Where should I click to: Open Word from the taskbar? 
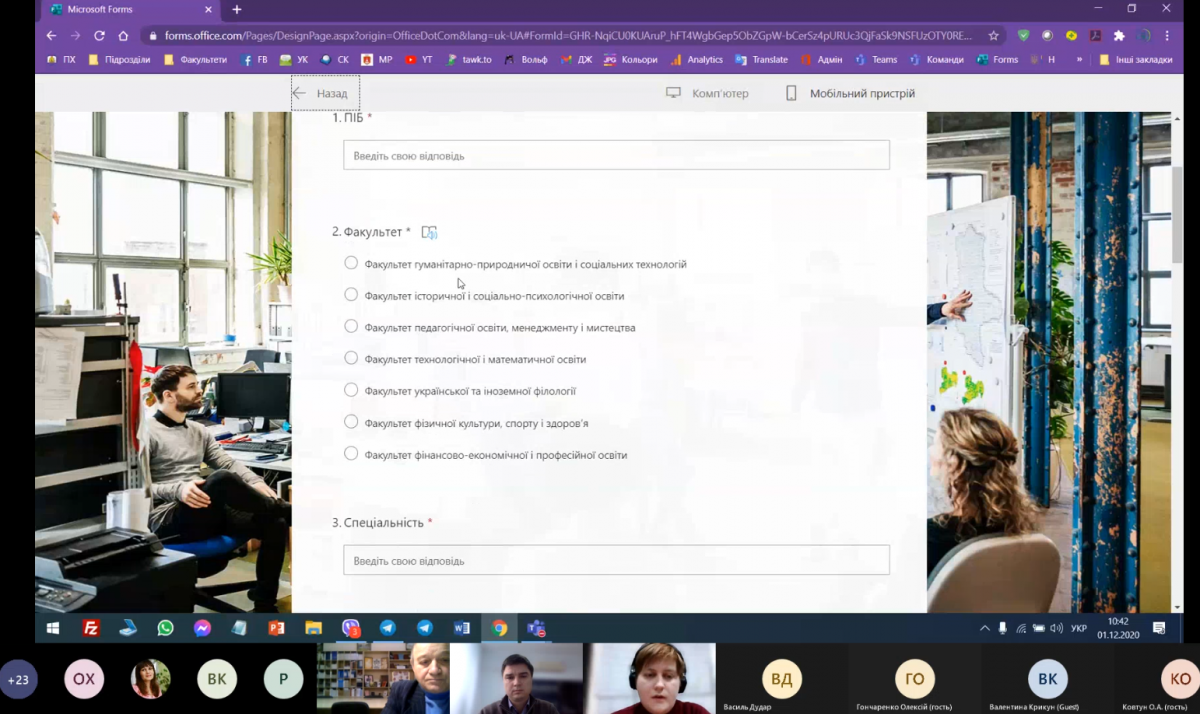(x=462, y=628)
